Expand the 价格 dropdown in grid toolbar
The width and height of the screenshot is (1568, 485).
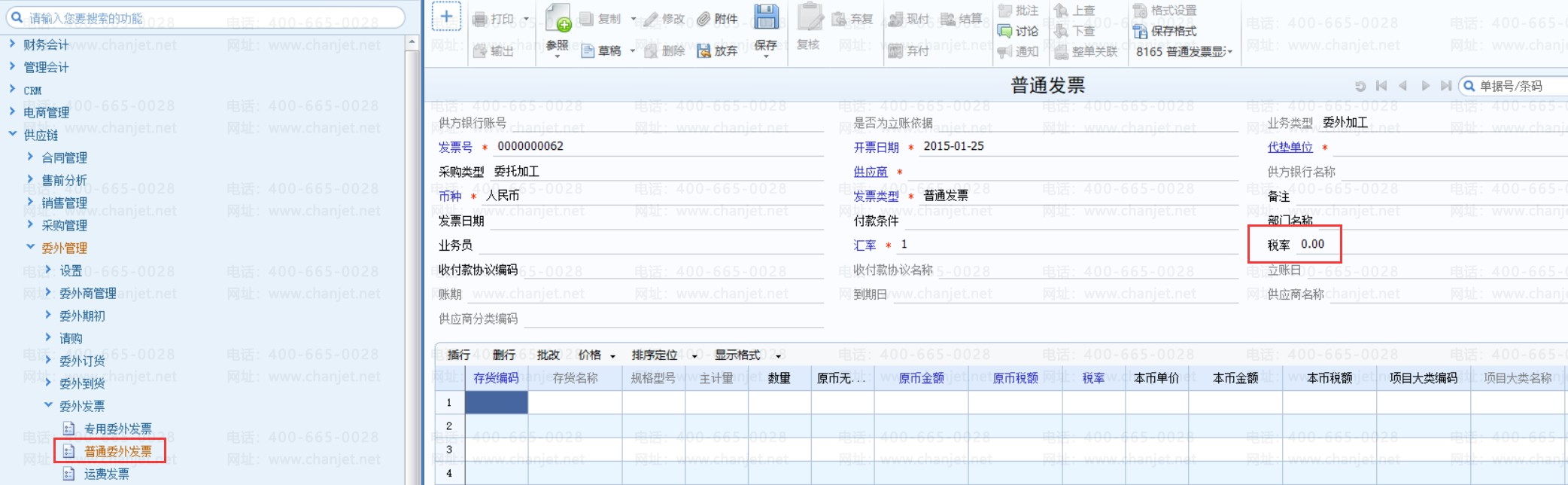(x=613, y=356)
